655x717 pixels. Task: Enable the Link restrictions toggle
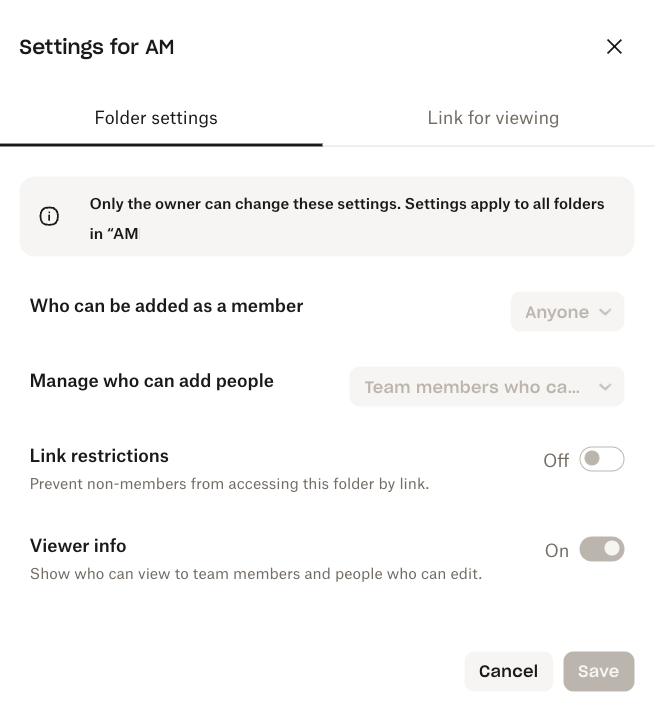[602, 459]
